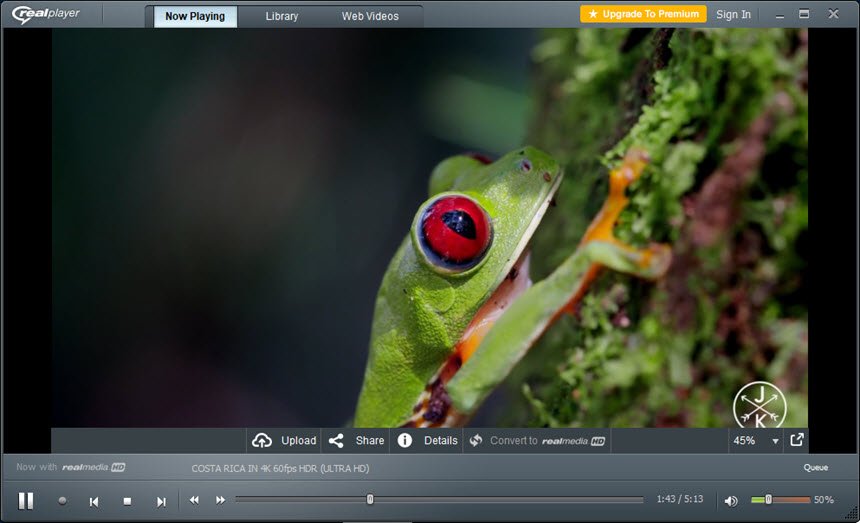This screenshot has width=860, height=523.
Task: Switch to Now Playing tab
Action: [195, 16]
